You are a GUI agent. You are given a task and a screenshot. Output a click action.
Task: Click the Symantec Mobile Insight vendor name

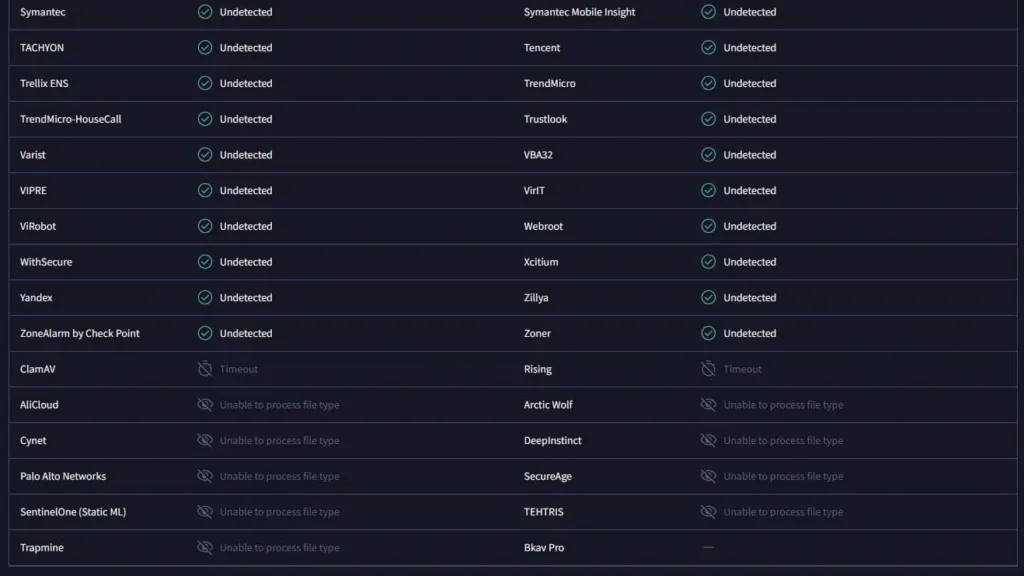pos(579,12)
